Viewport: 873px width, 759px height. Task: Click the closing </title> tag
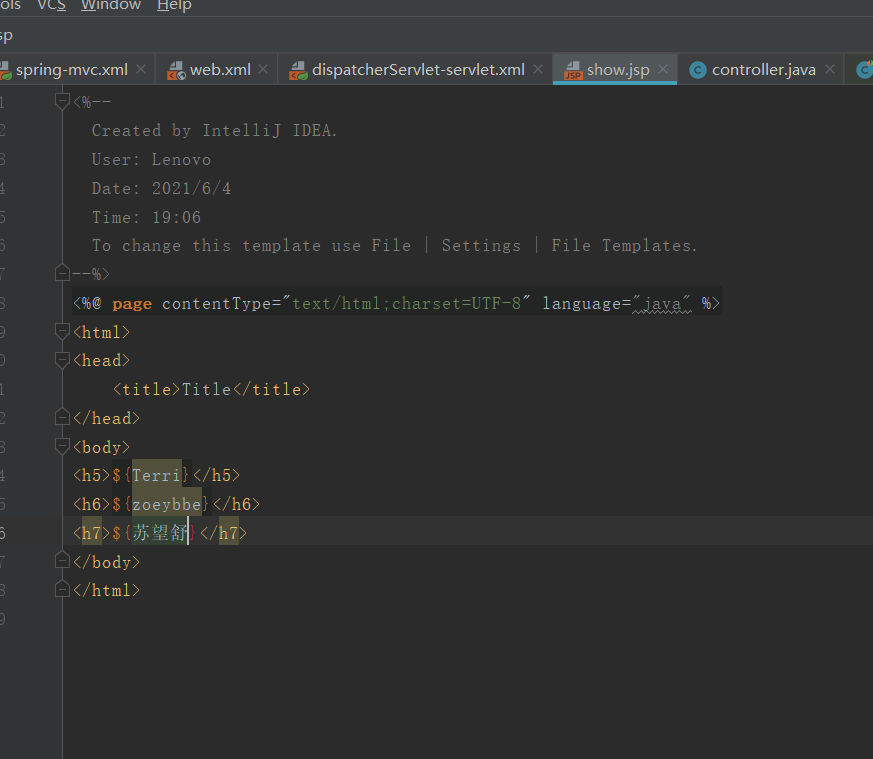click(271, 389)
